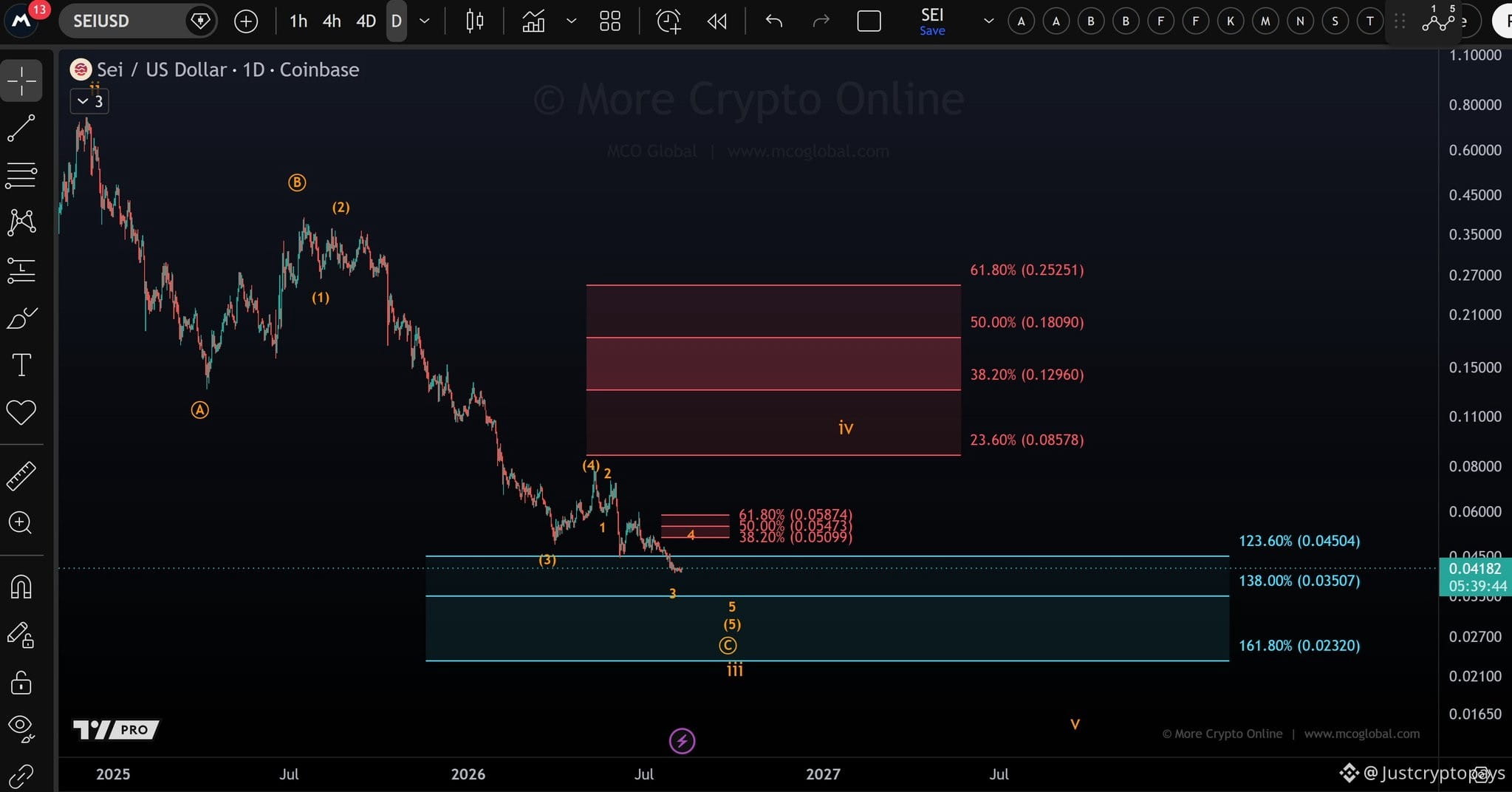Image resolution: width=1512 pixels, height=792 pixels.
Task: Select the ruler measure tool
Action: click(21, 476)
